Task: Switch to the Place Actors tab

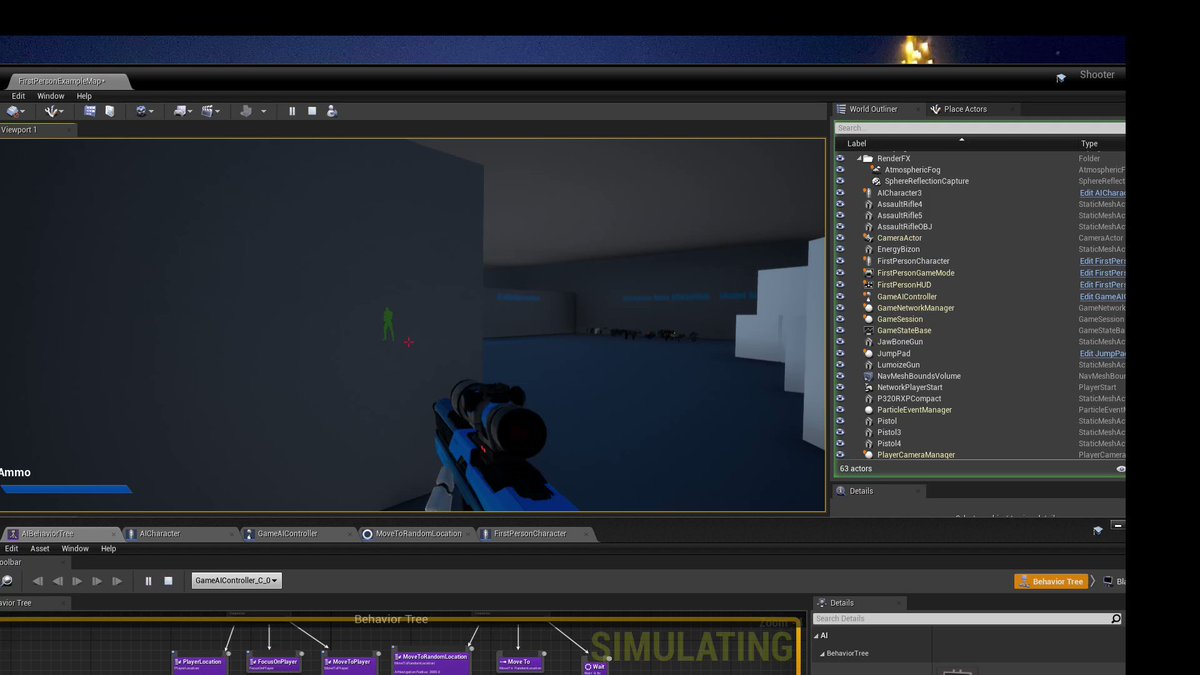Action: (x=965, y=108)
